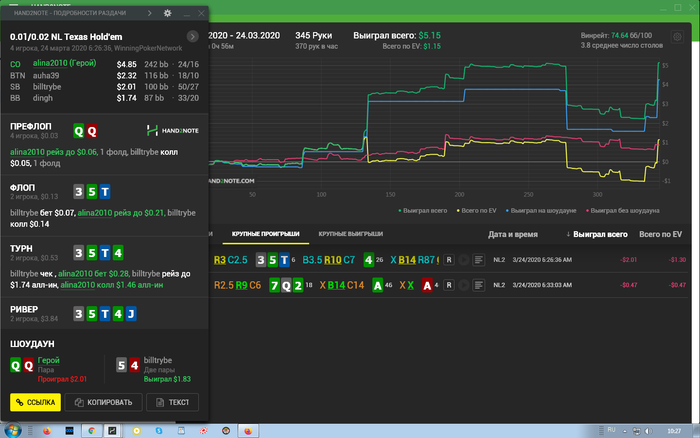
Task: Click -$2.01 result in hands table
Action: tap(628, 260)
